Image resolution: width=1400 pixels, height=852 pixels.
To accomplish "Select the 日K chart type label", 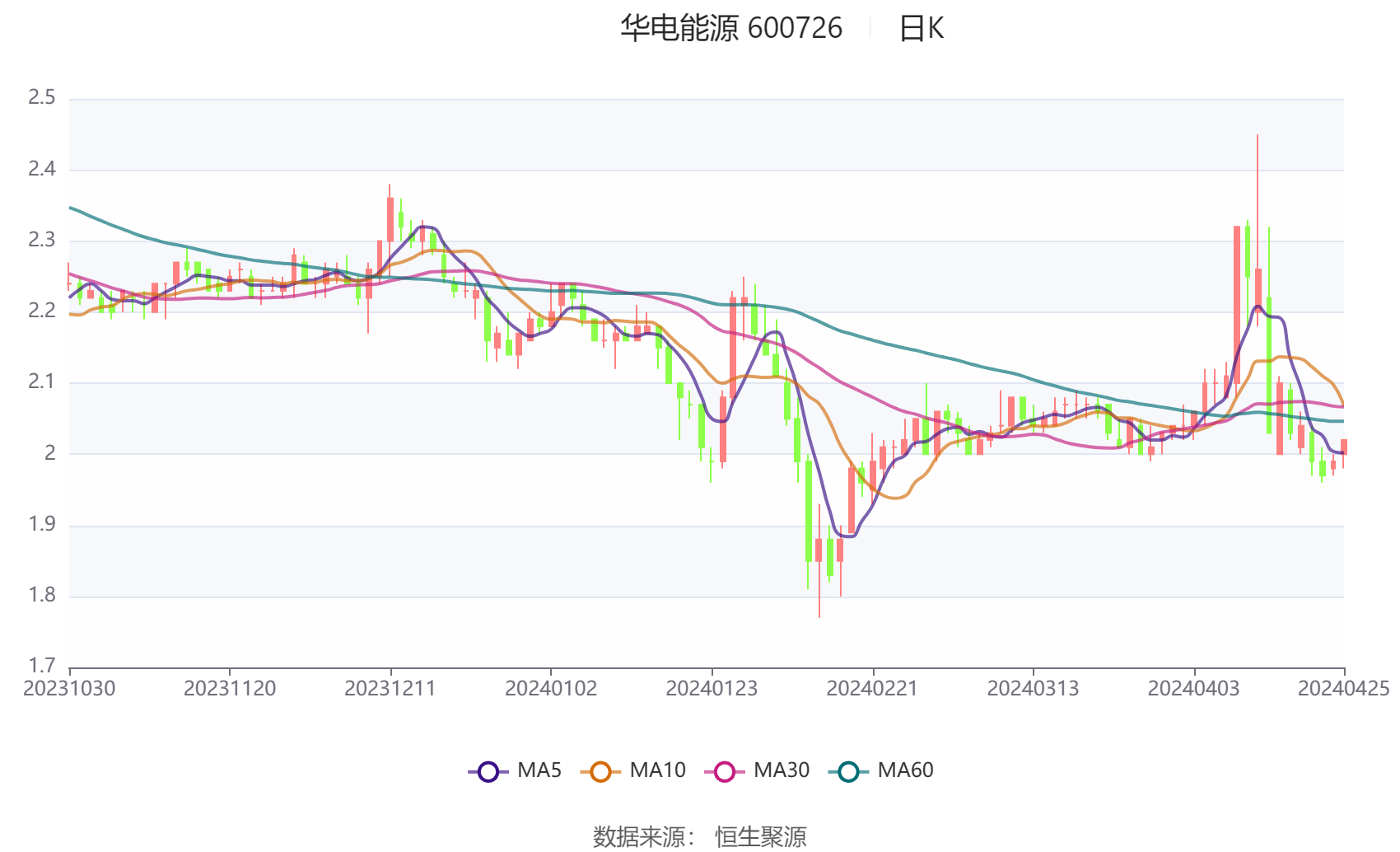I will click(x=921, y=28).
